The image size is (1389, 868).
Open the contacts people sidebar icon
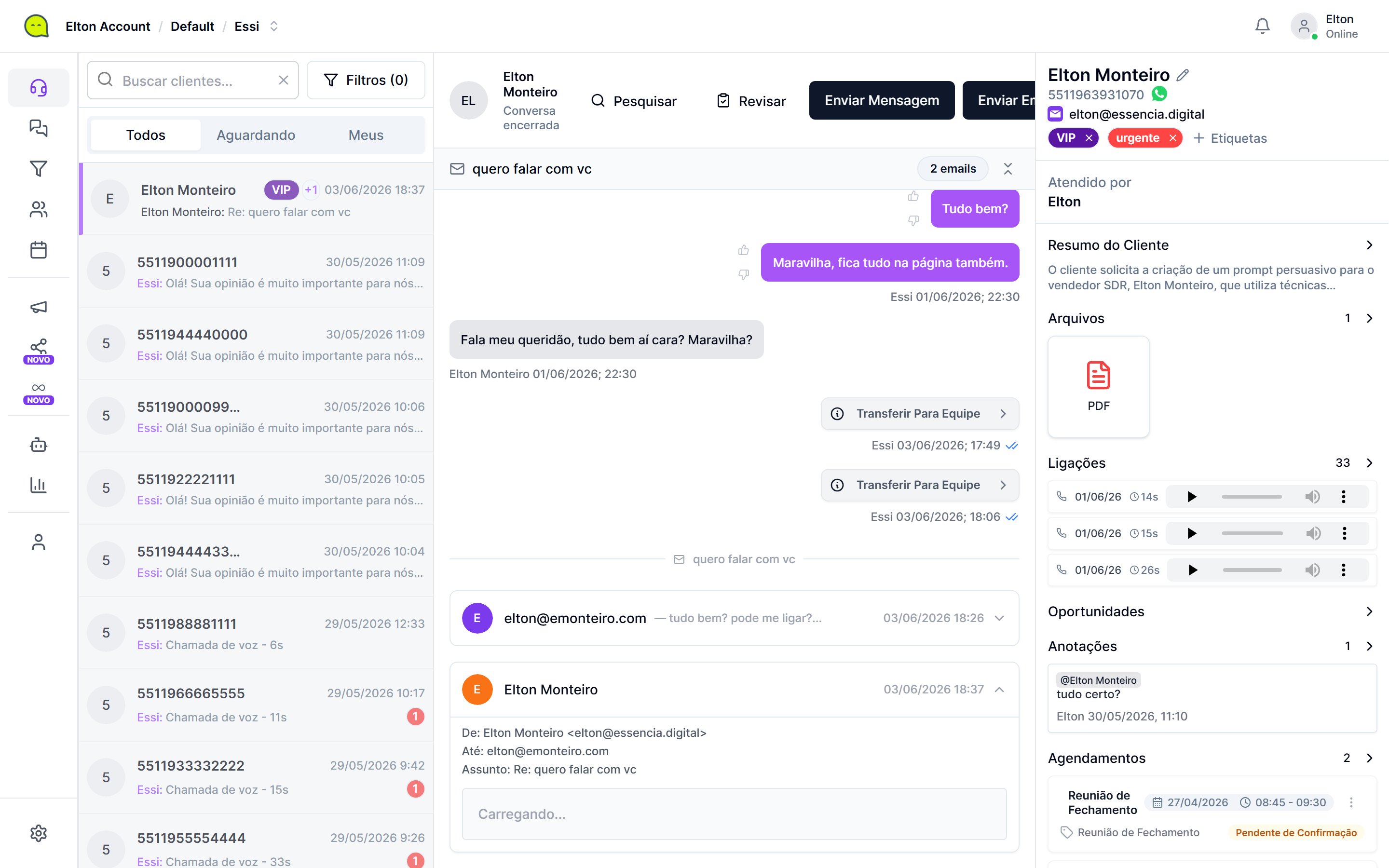pyautogui.click(x=39, y=210)
